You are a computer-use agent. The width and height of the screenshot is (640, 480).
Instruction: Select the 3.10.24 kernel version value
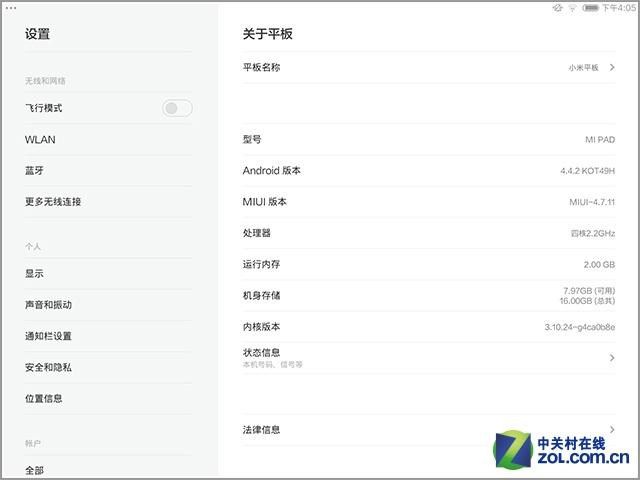click(580, 327)
